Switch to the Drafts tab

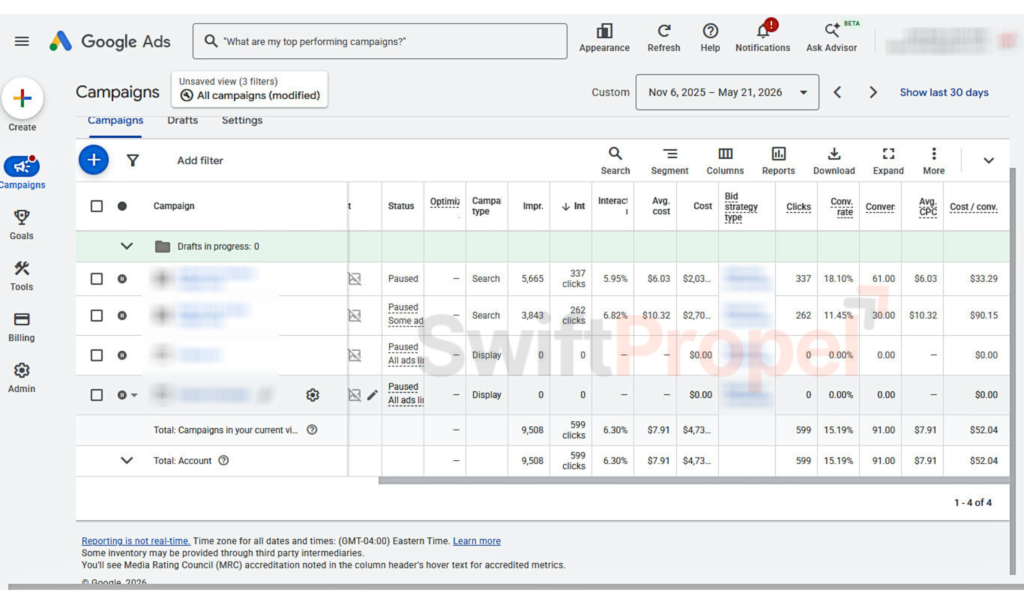pos(182,120)
